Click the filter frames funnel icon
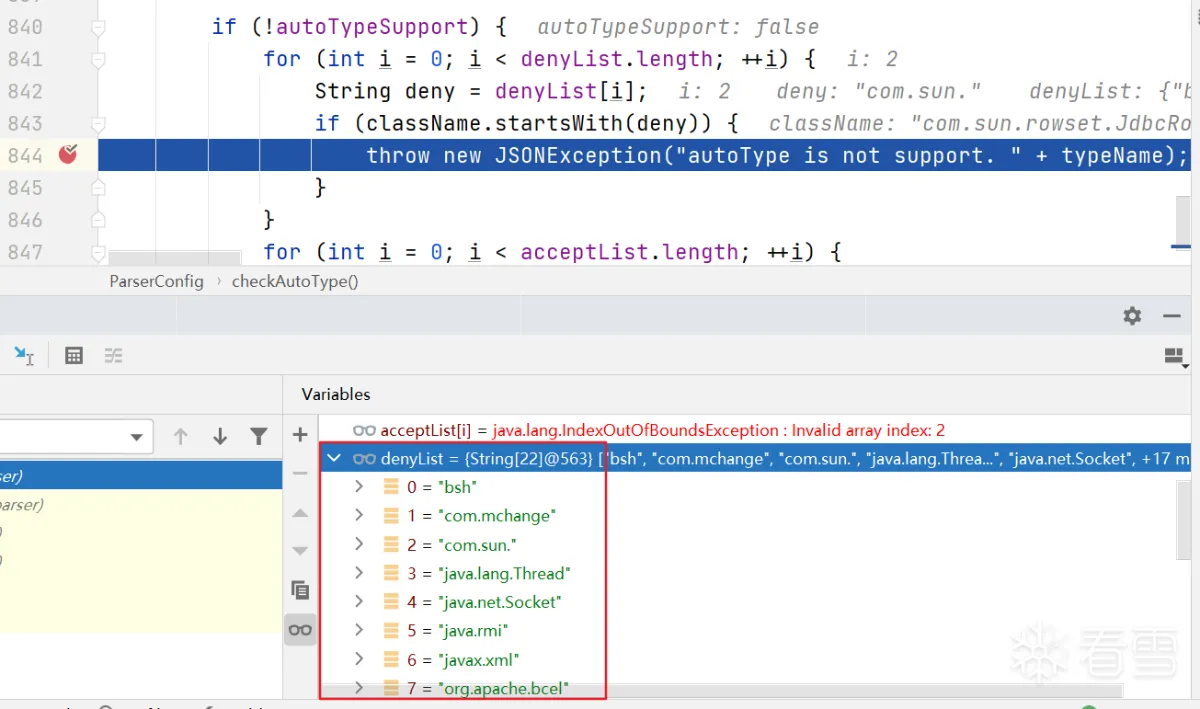The width and height of the screenshot is (1200, 709). tap(259, 436)
